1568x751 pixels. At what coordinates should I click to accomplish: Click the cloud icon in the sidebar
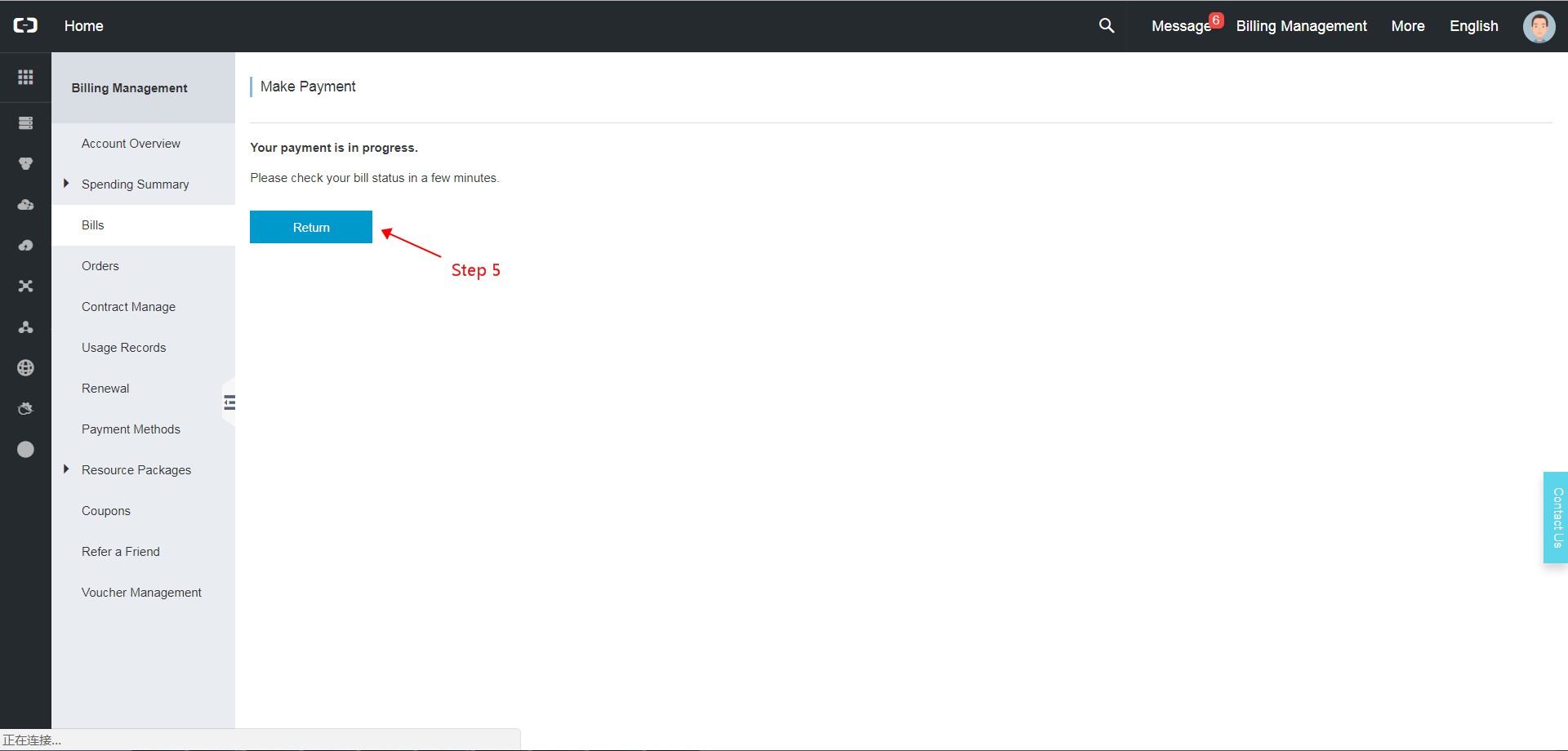25,205
